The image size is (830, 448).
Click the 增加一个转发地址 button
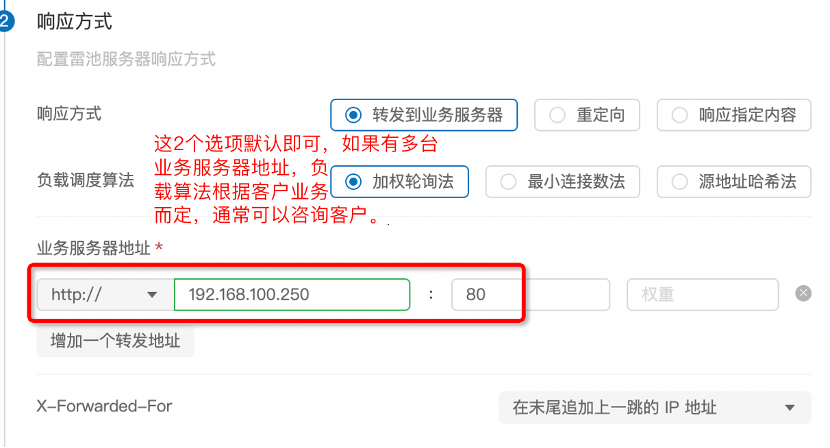[115, 341]
